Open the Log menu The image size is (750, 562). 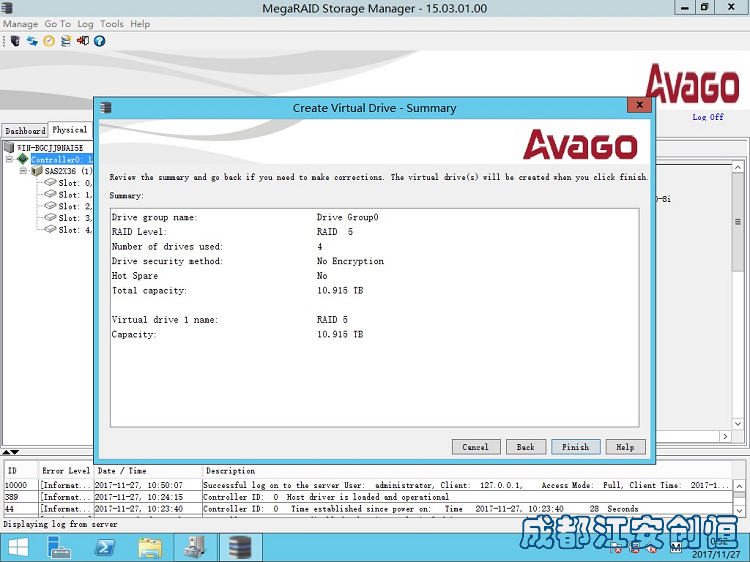85,24
